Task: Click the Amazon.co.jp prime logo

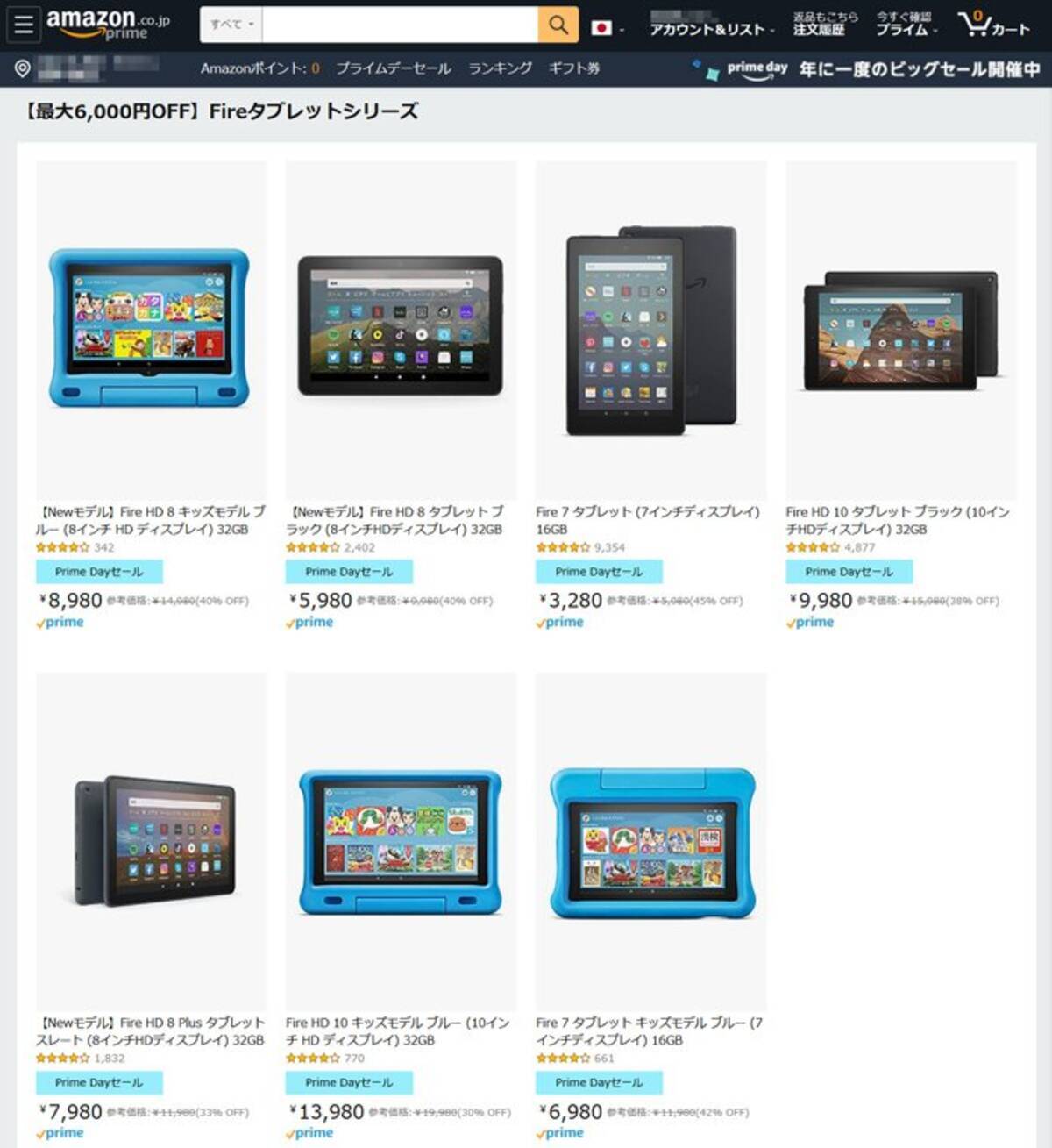Action: (108, 25)
